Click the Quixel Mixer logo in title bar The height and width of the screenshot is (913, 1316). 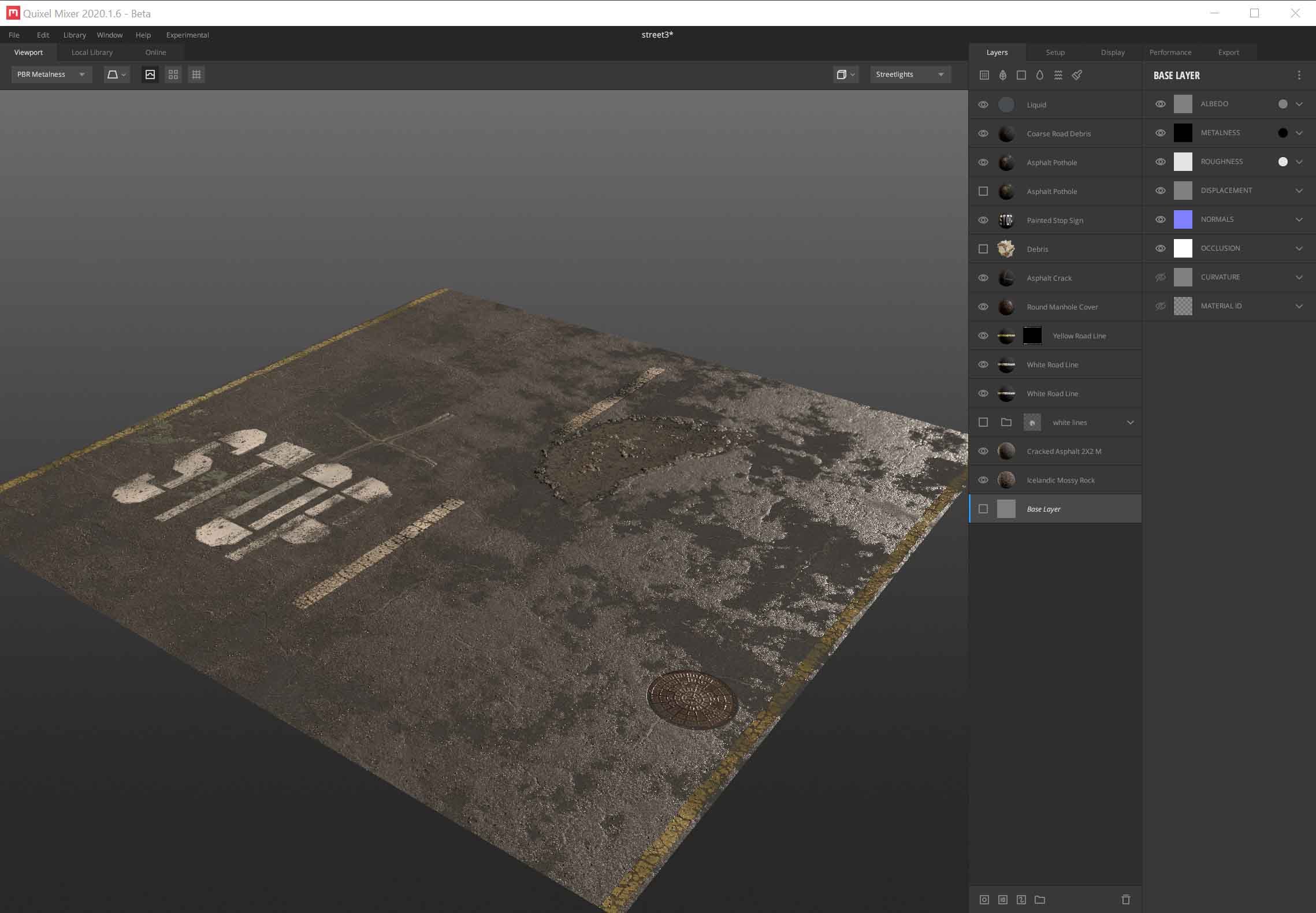point(13,13)
